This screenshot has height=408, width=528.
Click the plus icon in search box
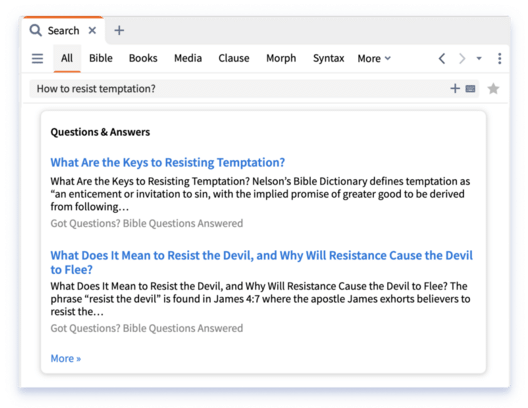click(455, 89)
